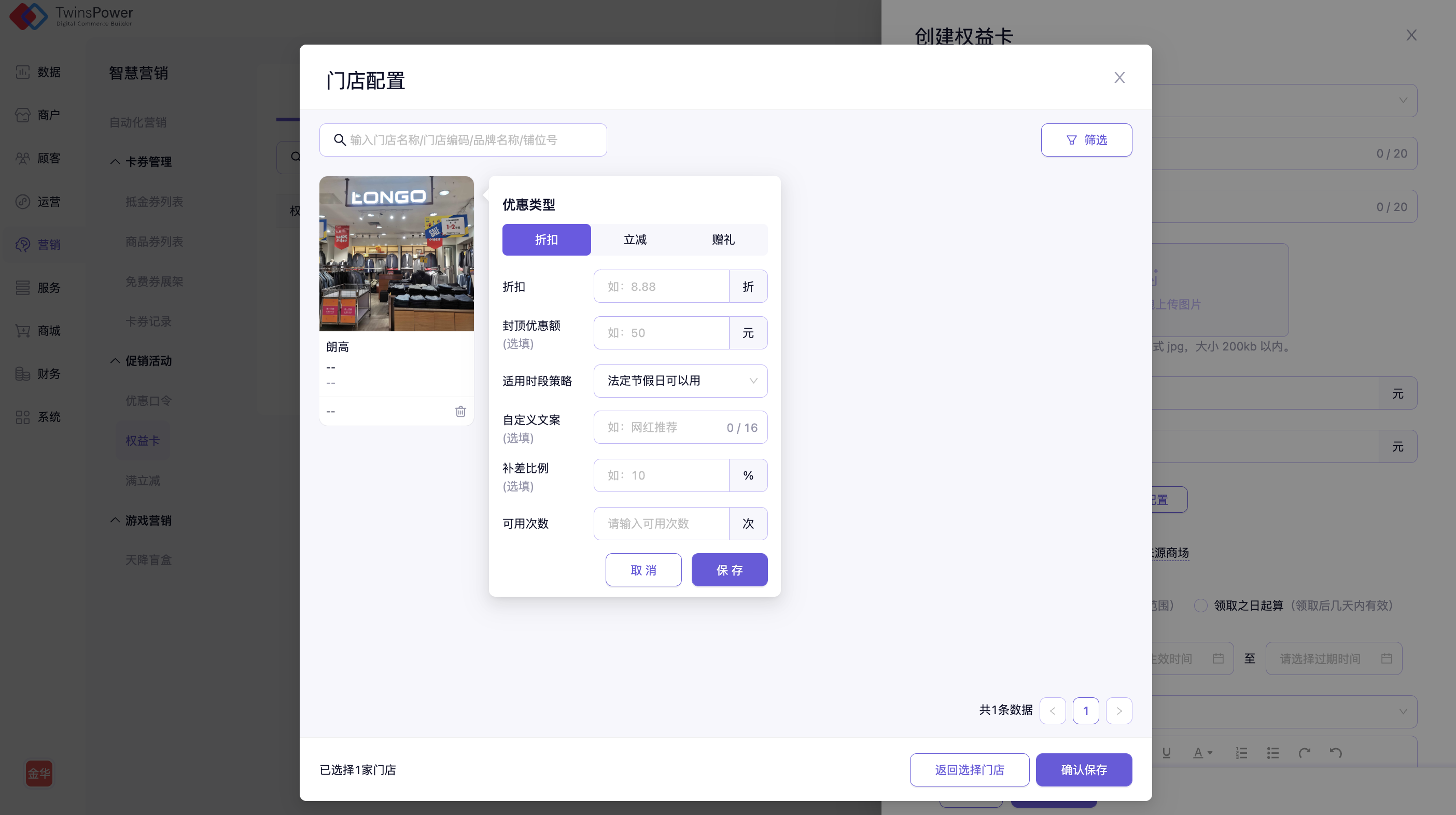Viewport: 1456px width, 815px height.
Task: Click the 折扣 value input field
Action: pyautogui.click(x=661, y=287)
